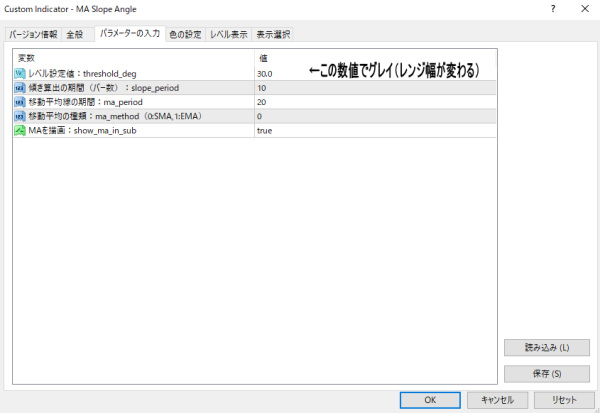
Task: Confirm settings with the OK button
Action: pyautogui.click(x=429, y=399)
